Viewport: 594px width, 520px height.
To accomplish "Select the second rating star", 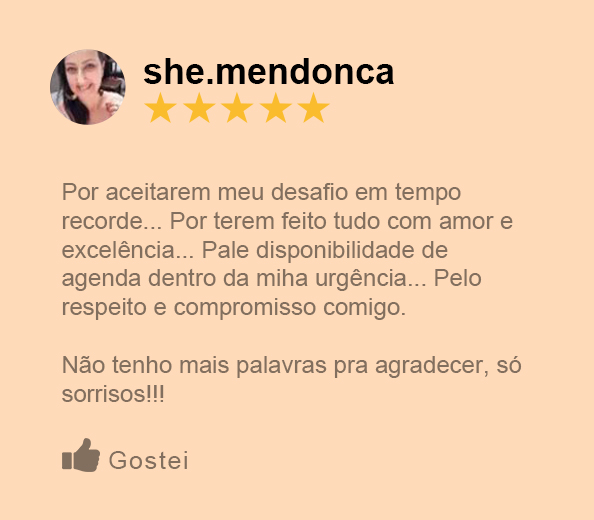I will click(x=199, y=108).
